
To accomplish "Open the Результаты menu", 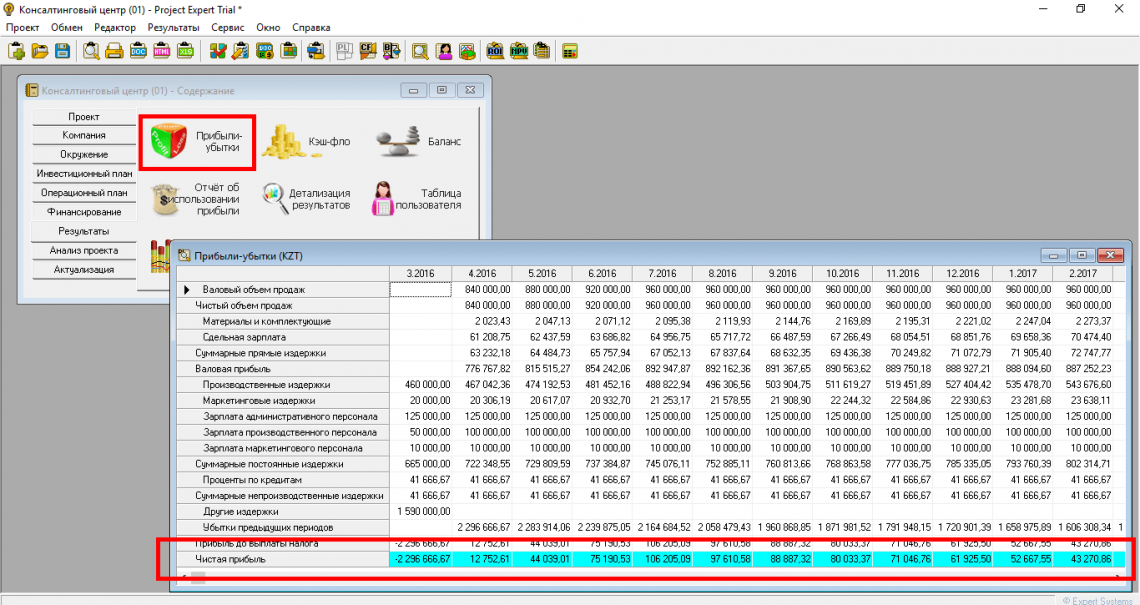I will pyautogui.click(x=173, y=28).
